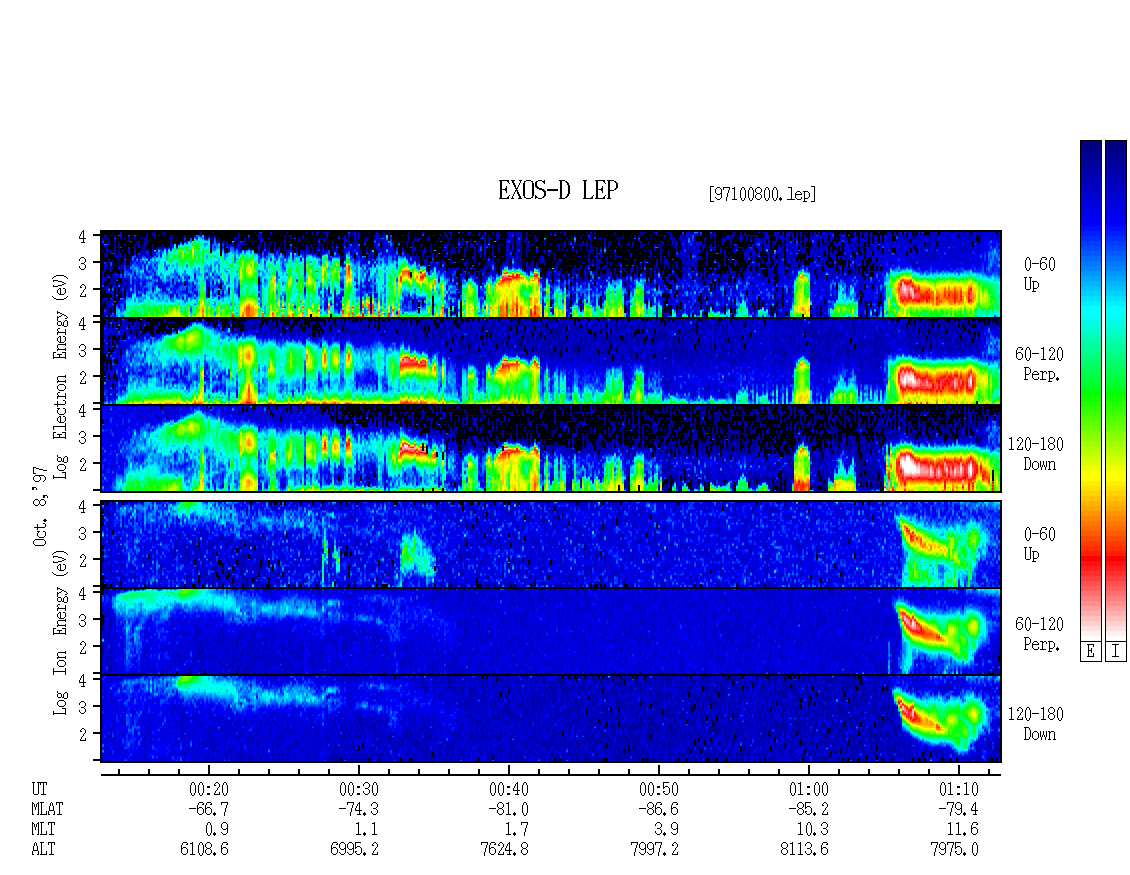Select the [97100800.lep] file name label
The image size is (1130, 875).
pos(762,194)
